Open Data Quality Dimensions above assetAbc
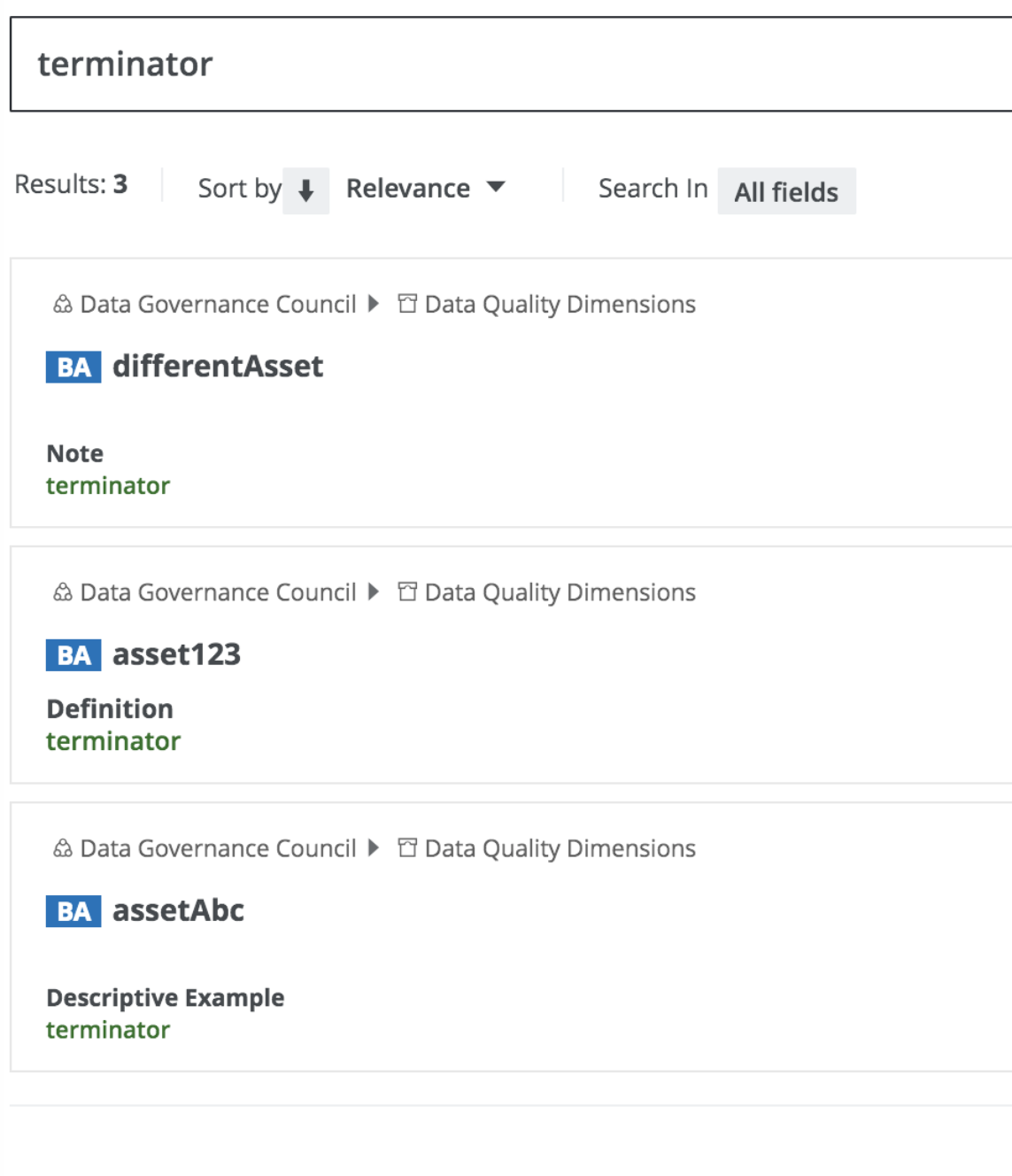 560,848
